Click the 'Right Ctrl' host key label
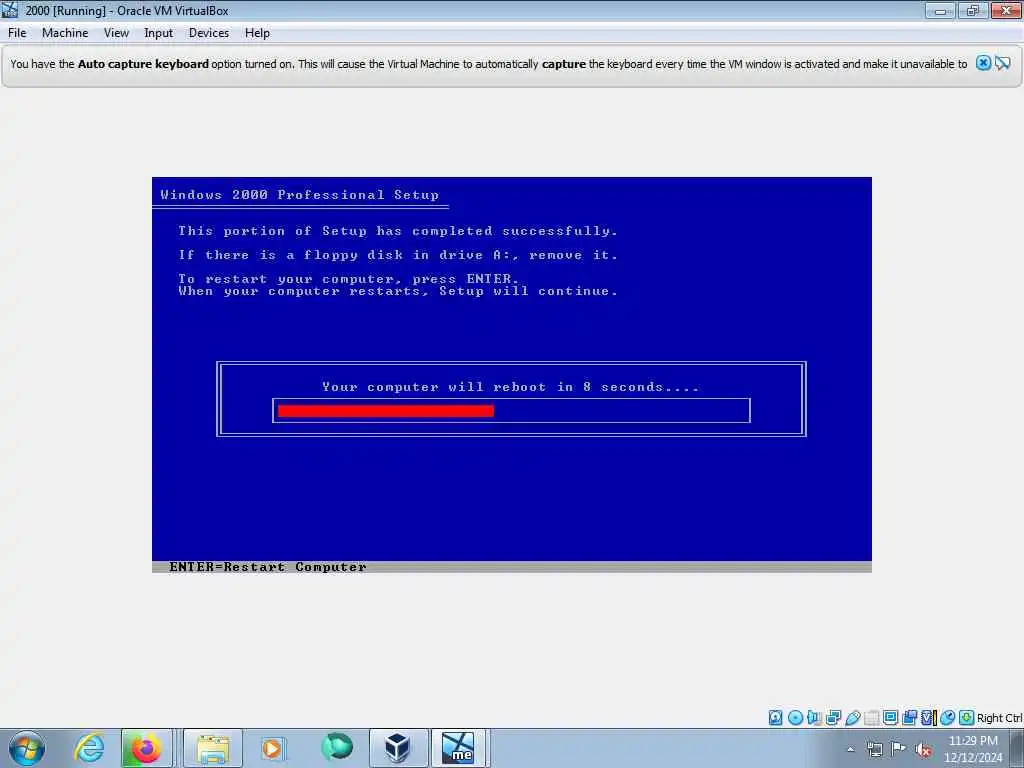 click(x=999, y=718)
